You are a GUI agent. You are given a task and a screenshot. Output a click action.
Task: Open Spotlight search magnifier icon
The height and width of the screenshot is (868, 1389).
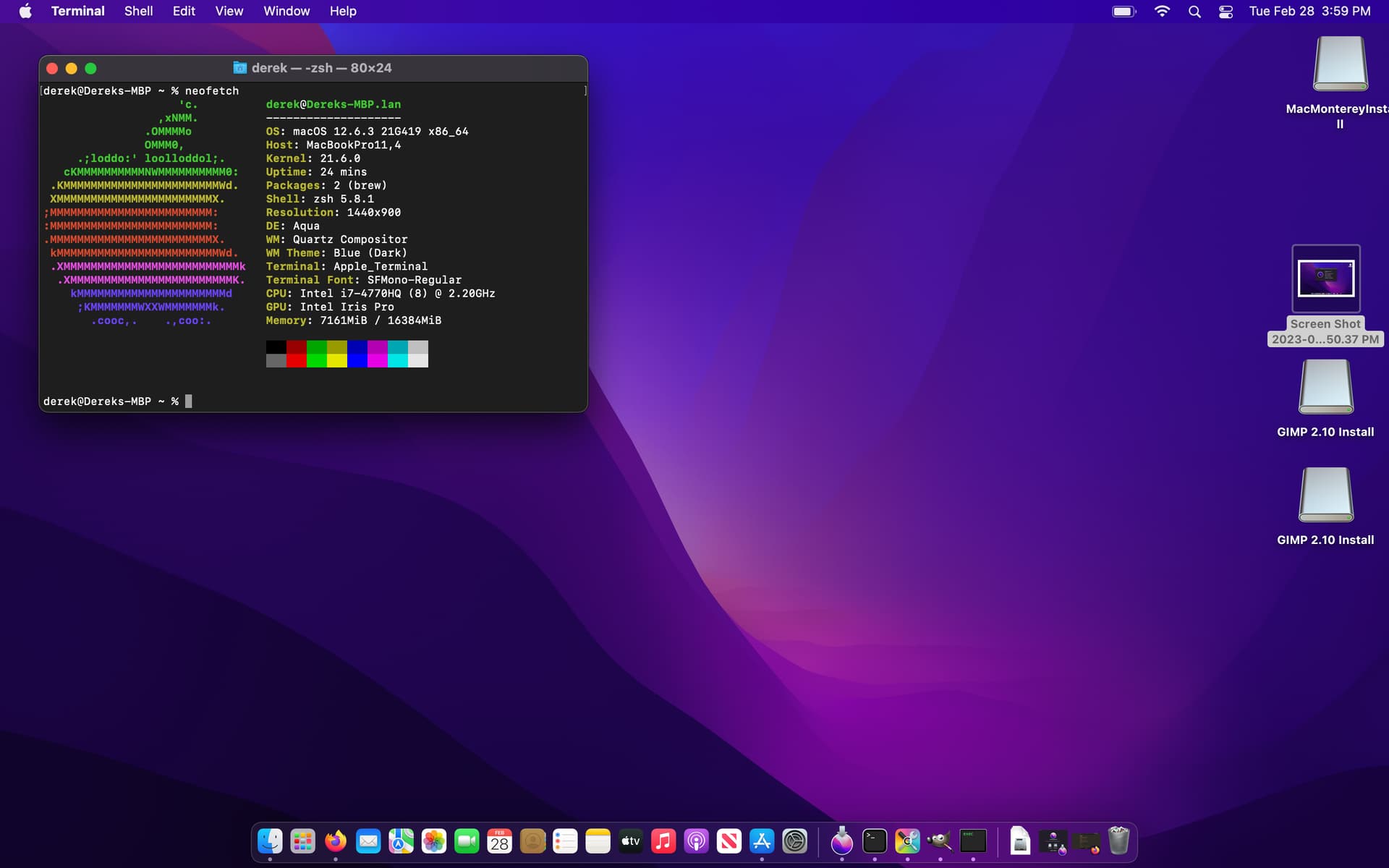coord(1194,12)
